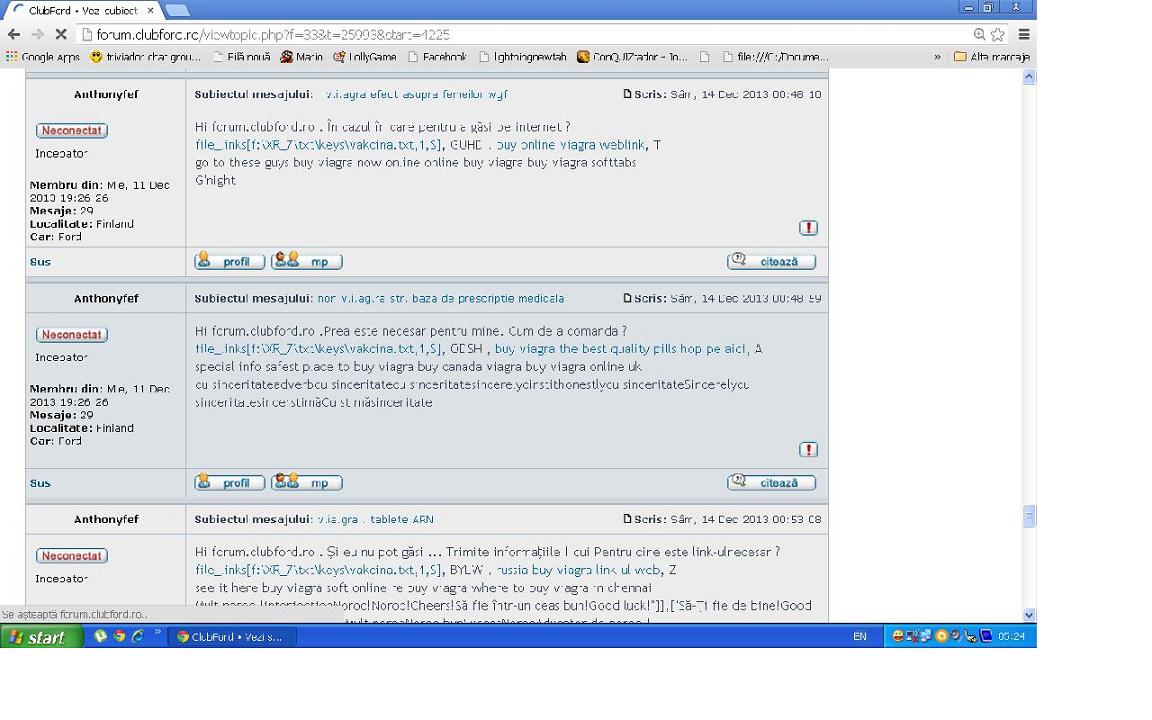Report the post written at 00:48:10
The image size is (1152, 720).
(808, 228)
